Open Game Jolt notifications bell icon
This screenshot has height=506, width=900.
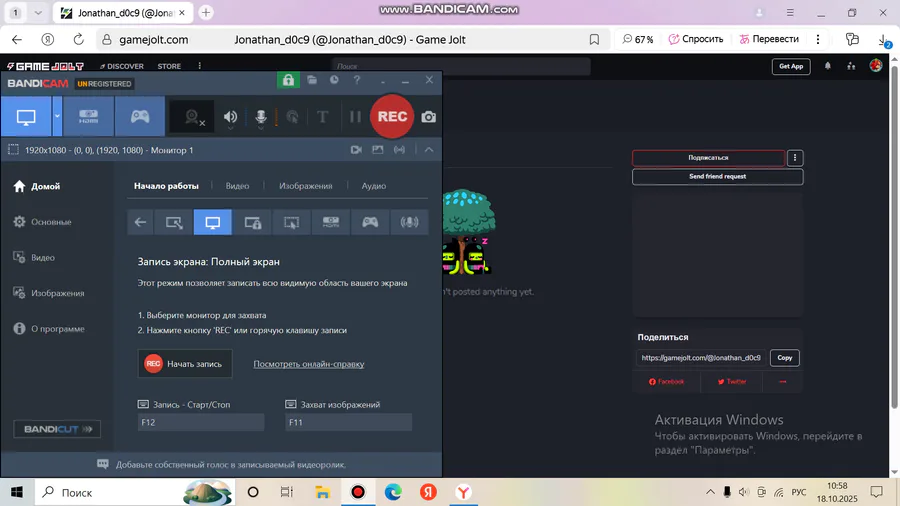point(828,67)
